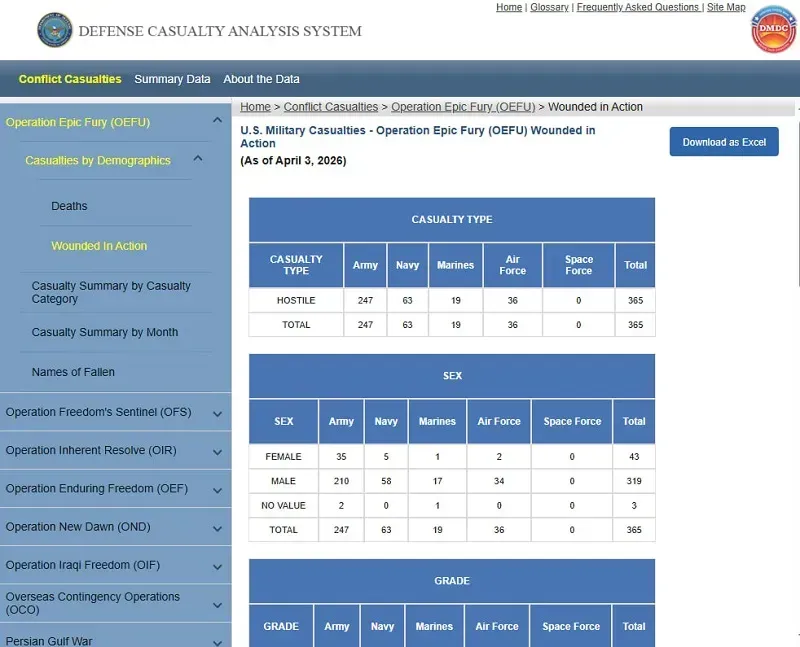
Task: Click the Department of Defense seal logo
Action: pyautogui.click(x=54, y=30)
